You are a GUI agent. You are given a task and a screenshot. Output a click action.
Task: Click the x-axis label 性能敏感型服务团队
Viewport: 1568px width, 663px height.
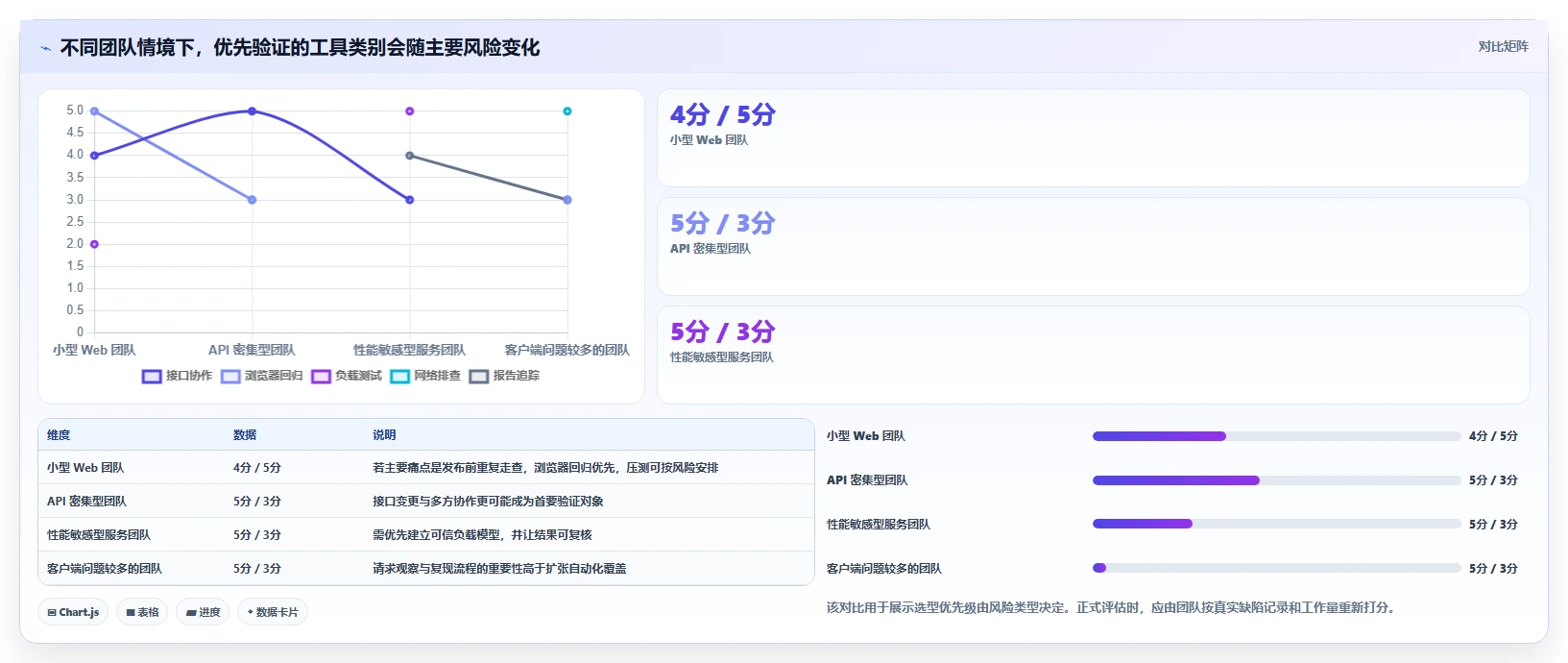pyautogui.click(x=409, y=351)
